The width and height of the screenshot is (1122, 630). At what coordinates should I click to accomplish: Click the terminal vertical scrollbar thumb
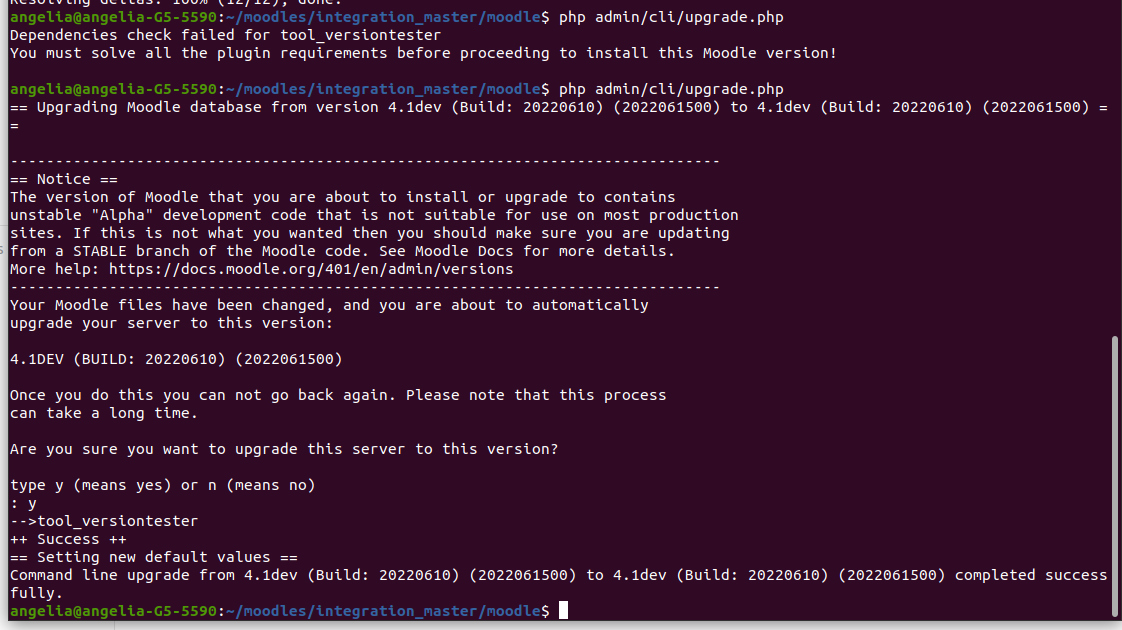click(x=1114, y=474)
